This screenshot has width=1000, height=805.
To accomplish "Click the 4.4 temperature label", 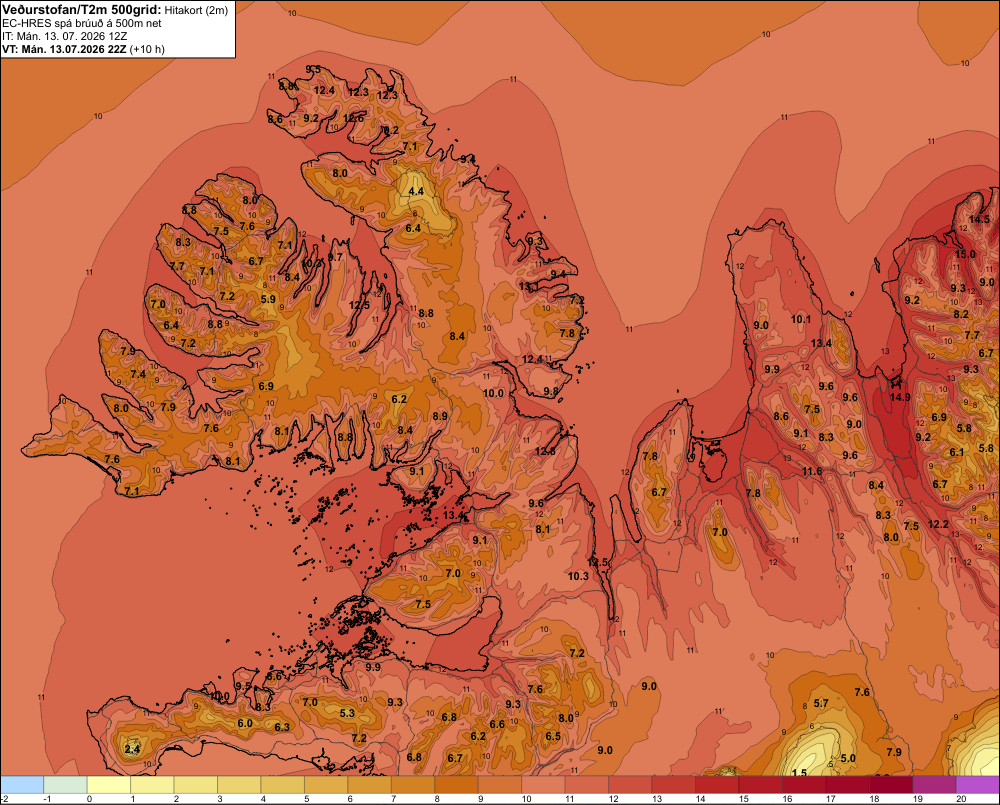I will pos(416,191).
